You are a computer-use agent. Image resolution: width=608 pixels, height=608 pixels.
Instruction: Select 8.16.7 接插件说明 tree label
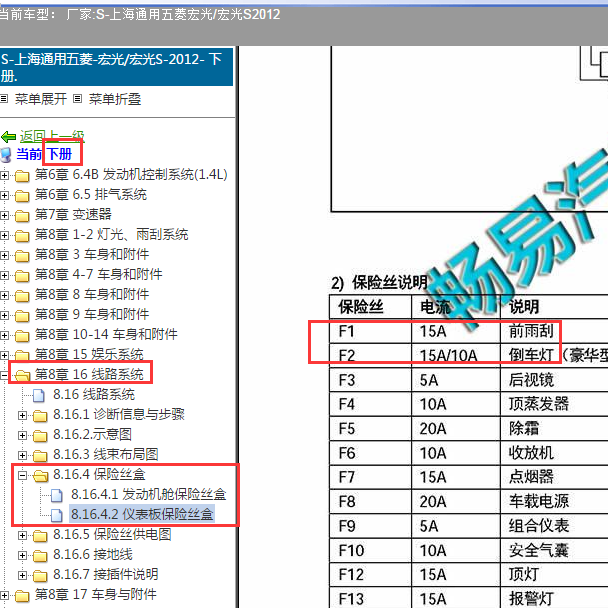tap(105, 574)
